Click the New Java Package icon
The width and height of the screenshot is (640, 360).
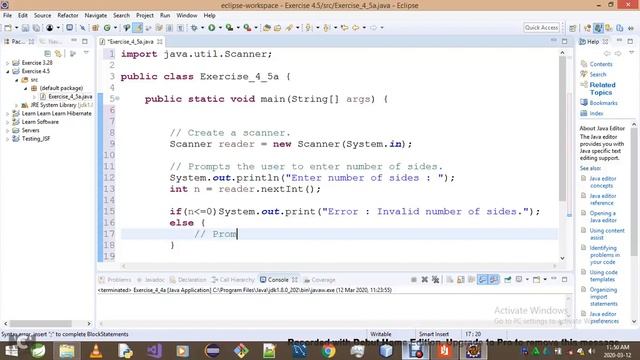point(95,28)
